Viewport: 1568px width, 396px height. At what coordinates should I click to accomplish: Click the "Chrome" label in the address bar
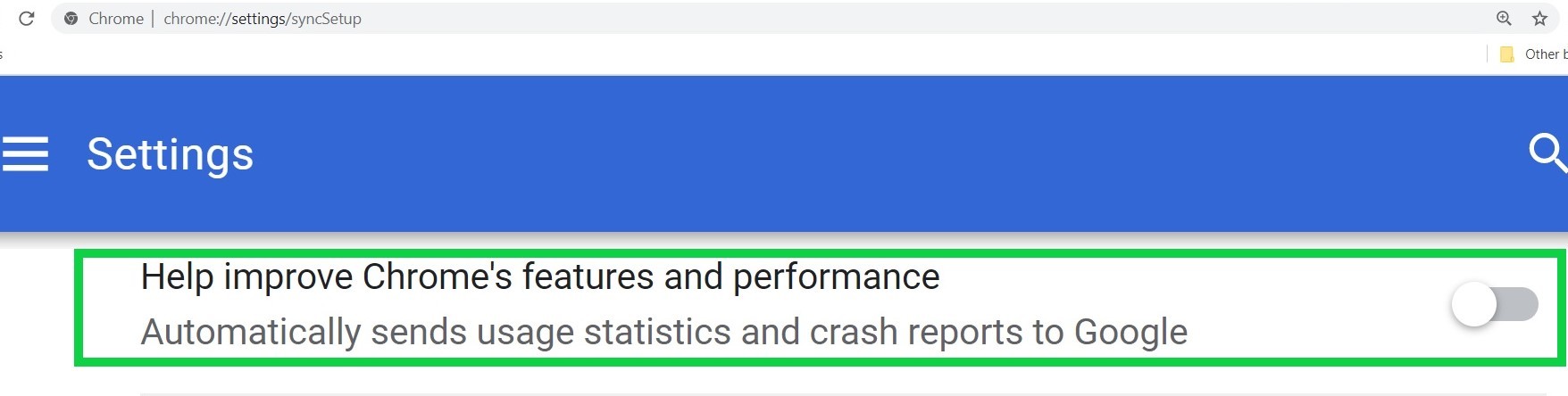pos(116,19)
